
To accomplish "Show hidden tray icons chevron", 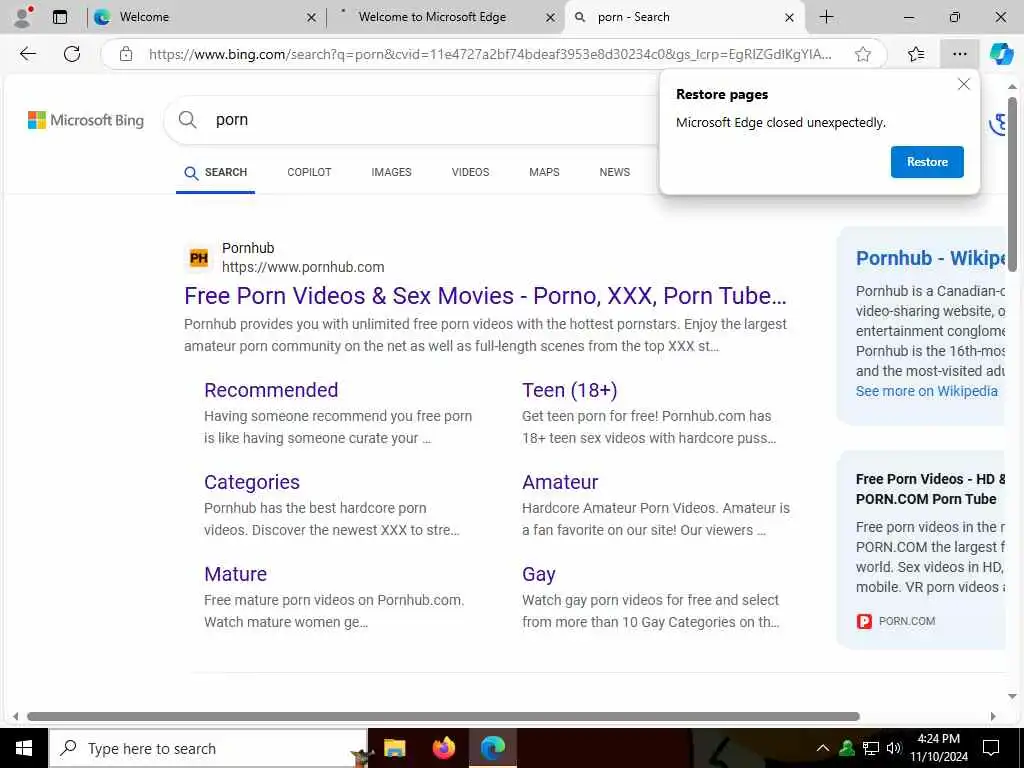I will pyautogui.click(x=823, y=748).
